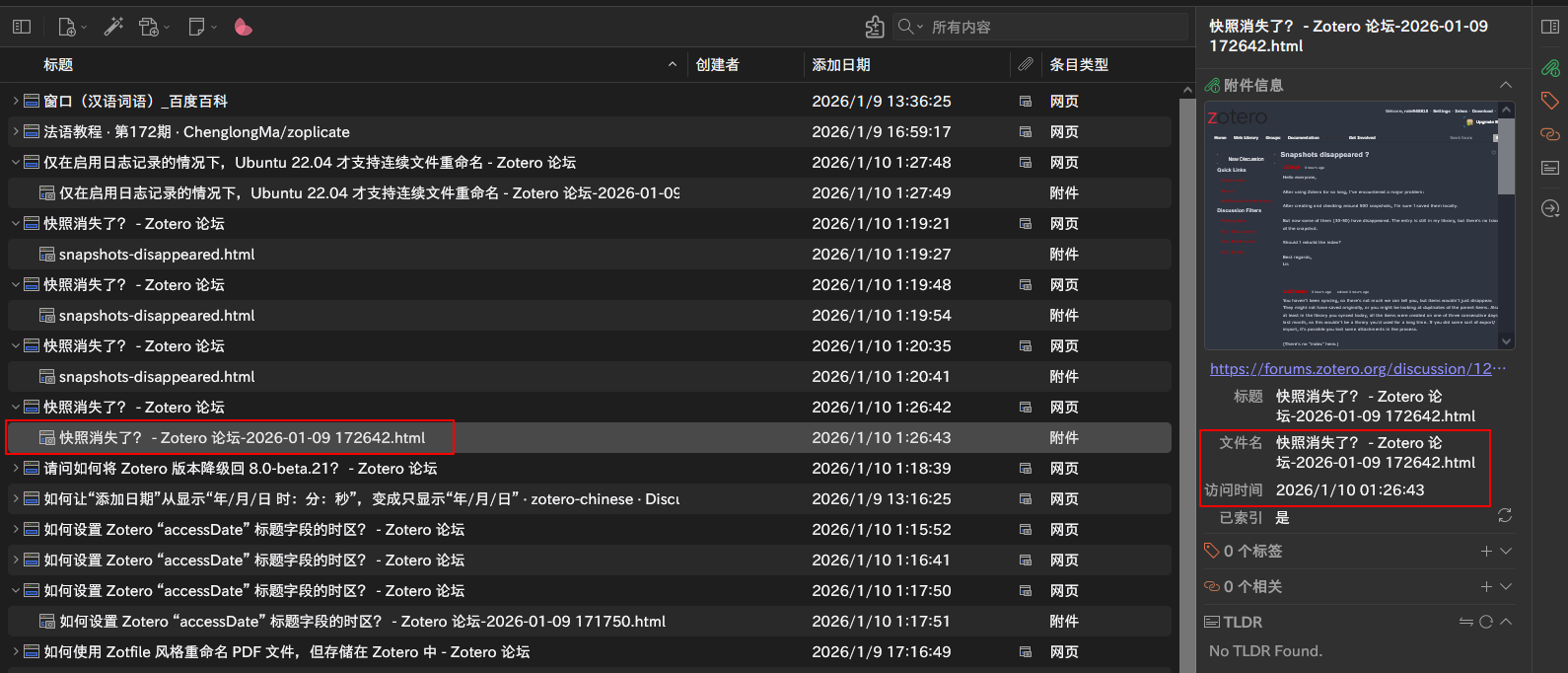Image resolution: width=1568 pixels, height=673 pixels.
Task: Click the 文件名 field value
Action: (x=1376, y=452)
